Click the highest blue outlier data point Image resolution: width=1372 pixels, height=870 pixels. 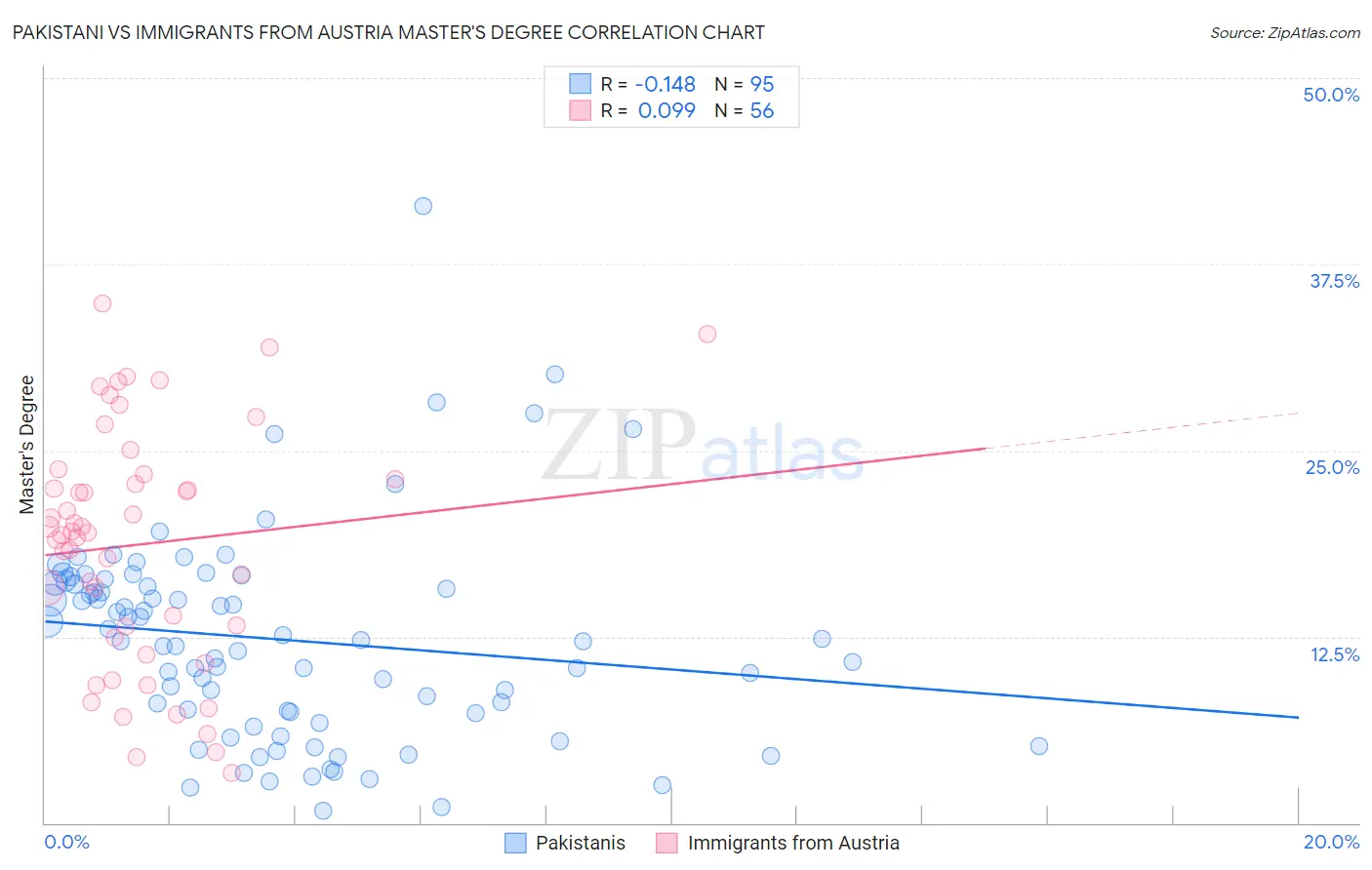click(423, 206)
